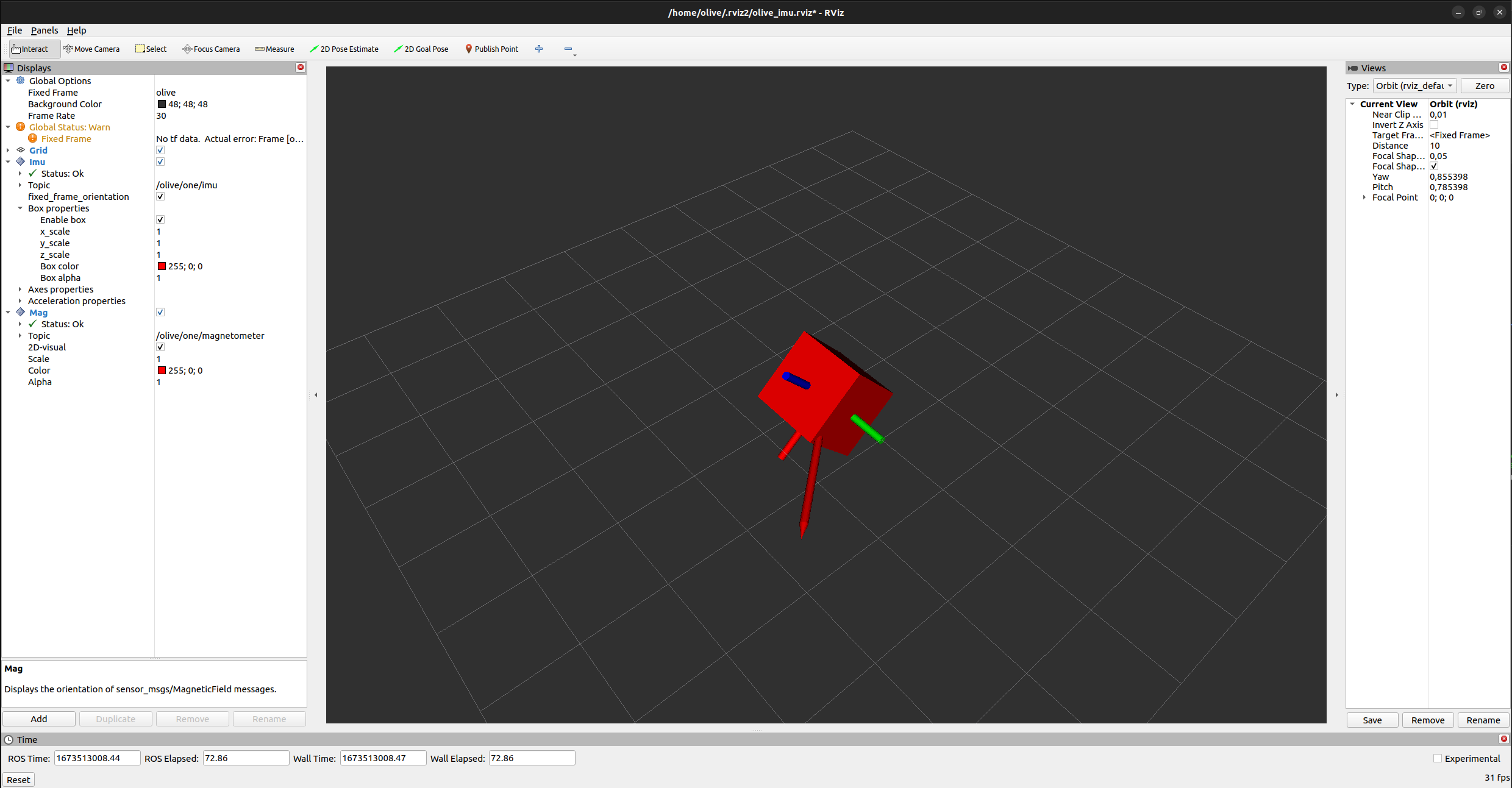Click the Add display button
The height and width of the screenshot is (788, 1512).
(39, 719)
